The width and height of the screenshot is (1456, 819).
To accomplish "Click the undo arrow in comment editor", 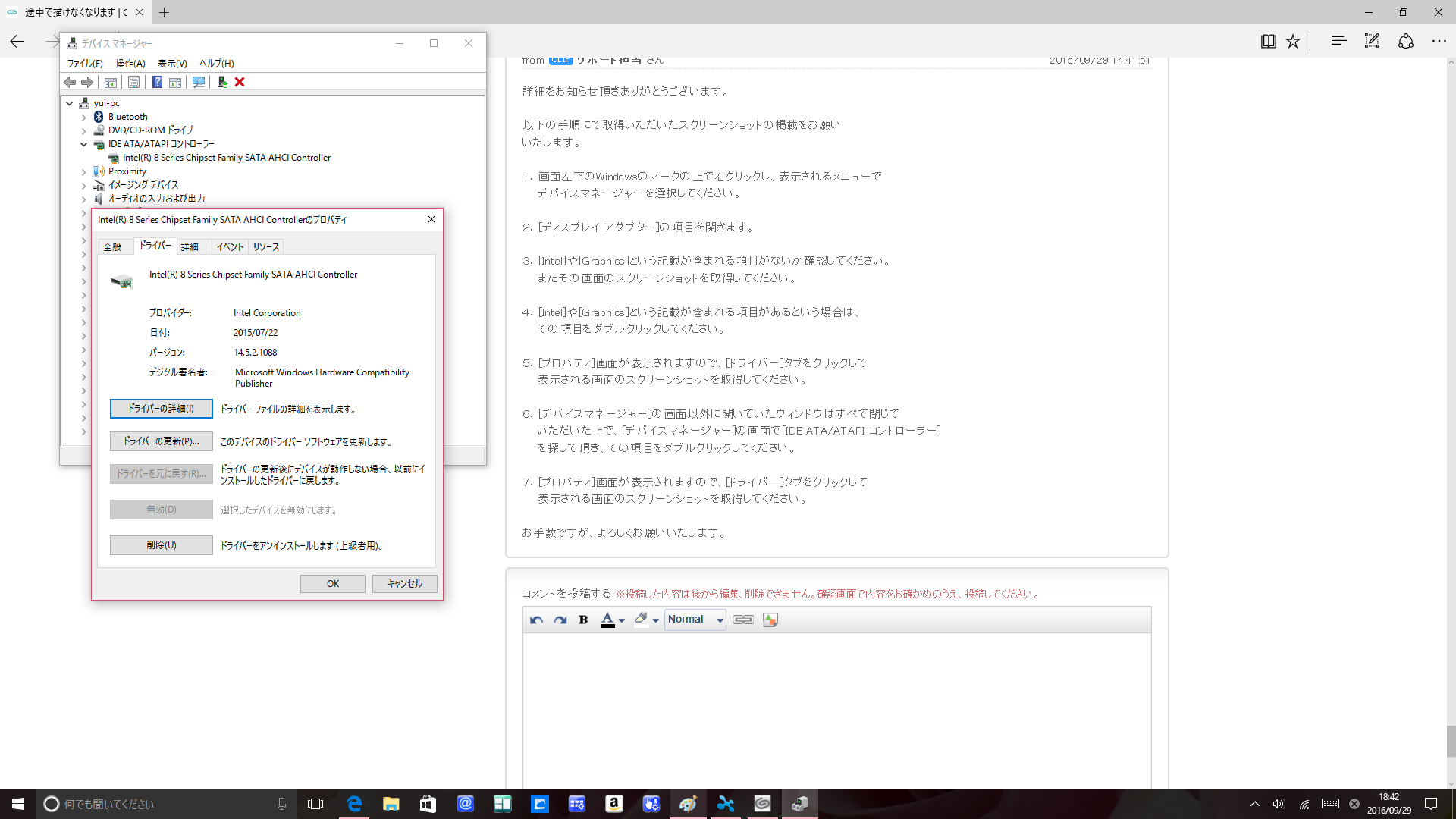I will [536, 620].
